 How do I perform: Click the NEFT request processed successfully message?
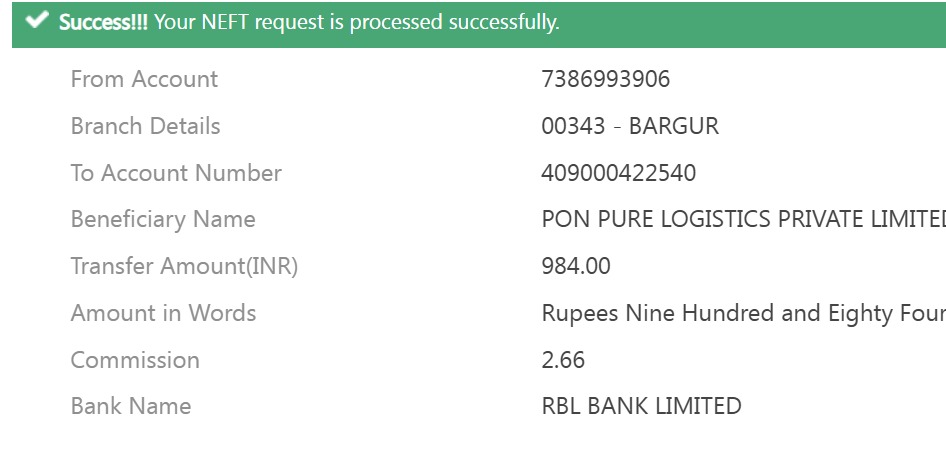[x=357, y=22]
